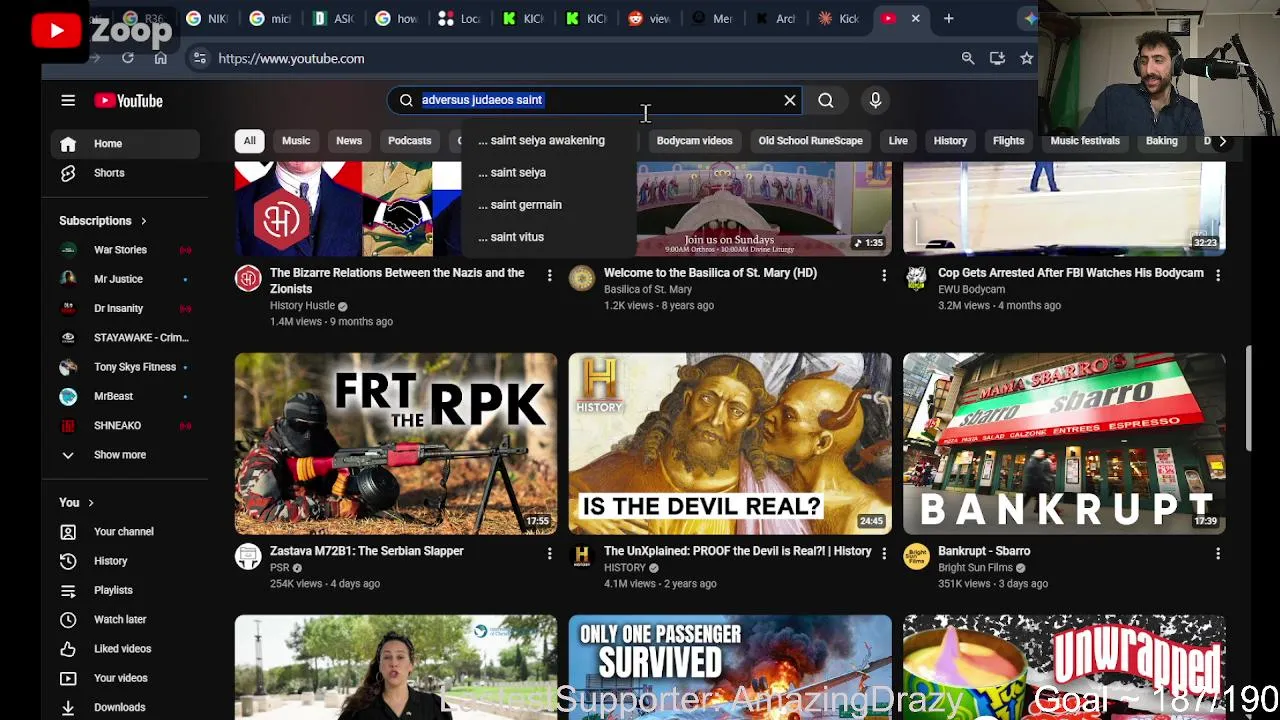Open the FRT the RPK video thumbnail
Screen dimensions: 1280x720
click(396, 443)
